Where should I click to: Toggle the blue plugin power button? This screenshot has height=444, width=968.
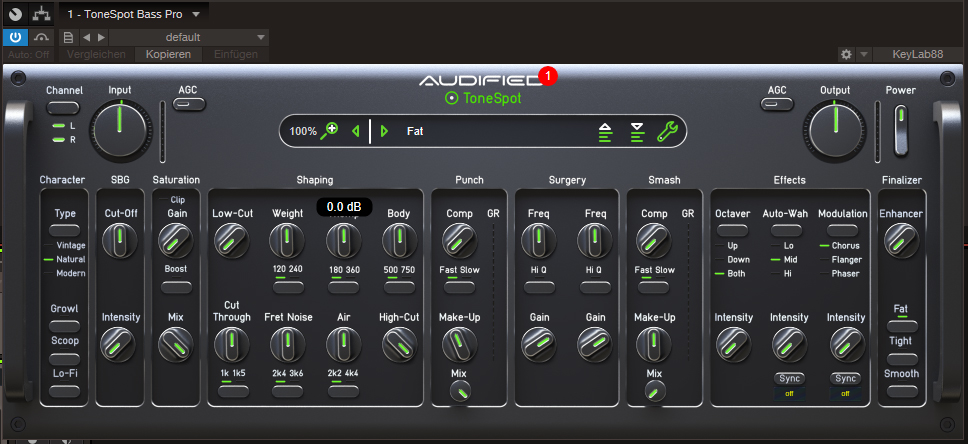(x=15, y=37)
